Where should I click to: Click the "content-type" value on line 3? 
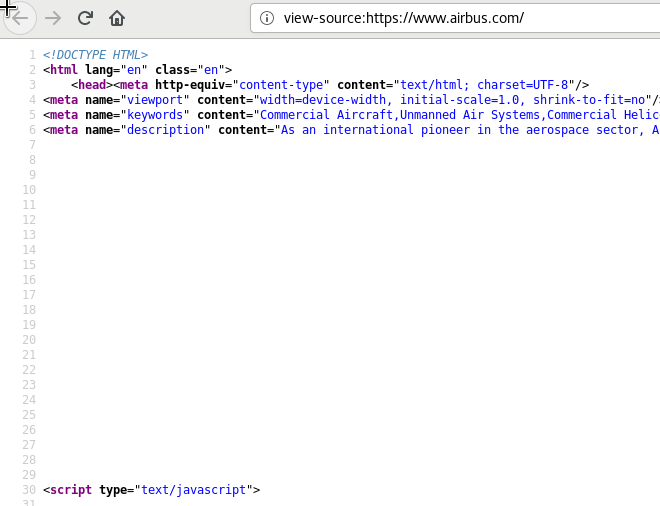(281, 85)
